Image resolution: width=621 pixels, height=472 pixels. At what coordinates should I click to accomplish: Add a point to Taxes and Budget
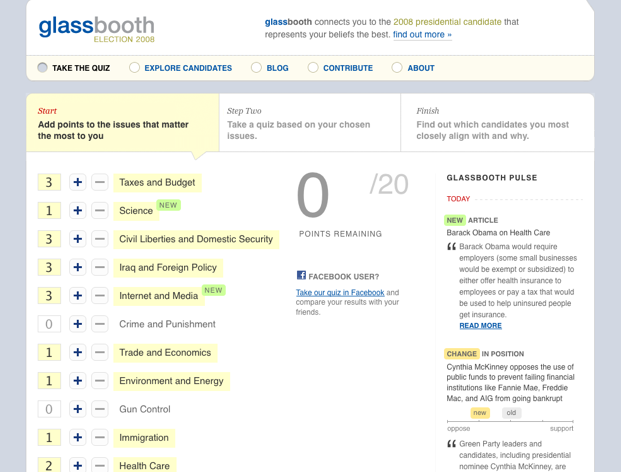(78, 182)
